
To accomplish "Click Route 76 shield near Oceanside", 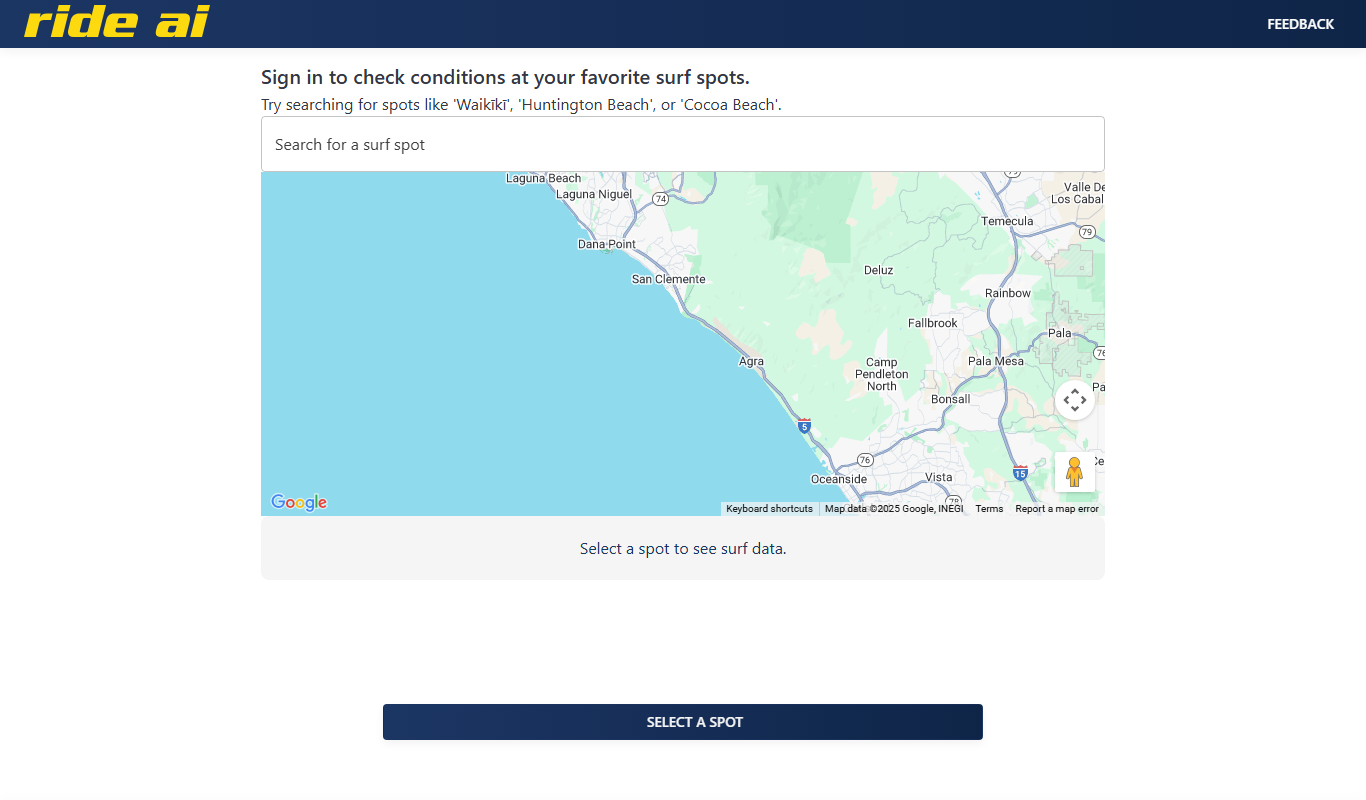I will tap(865, 460).
